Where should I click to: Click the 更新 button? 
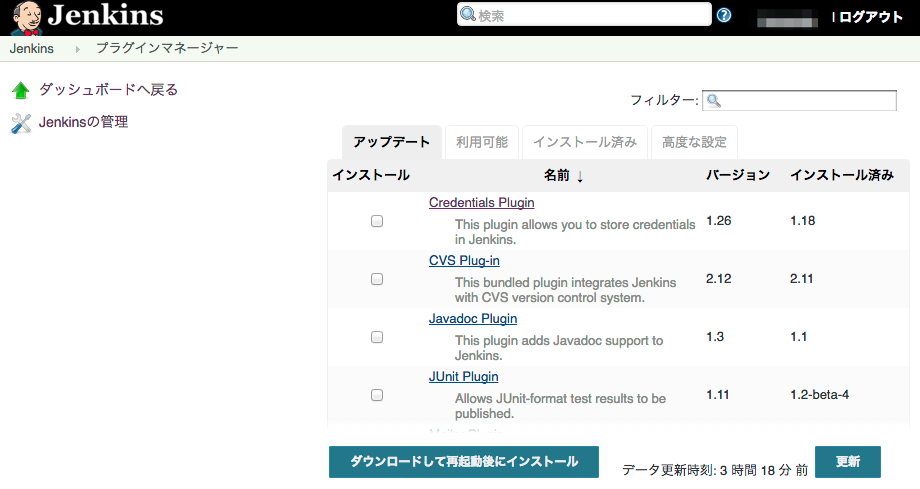[x=848, y=461]
